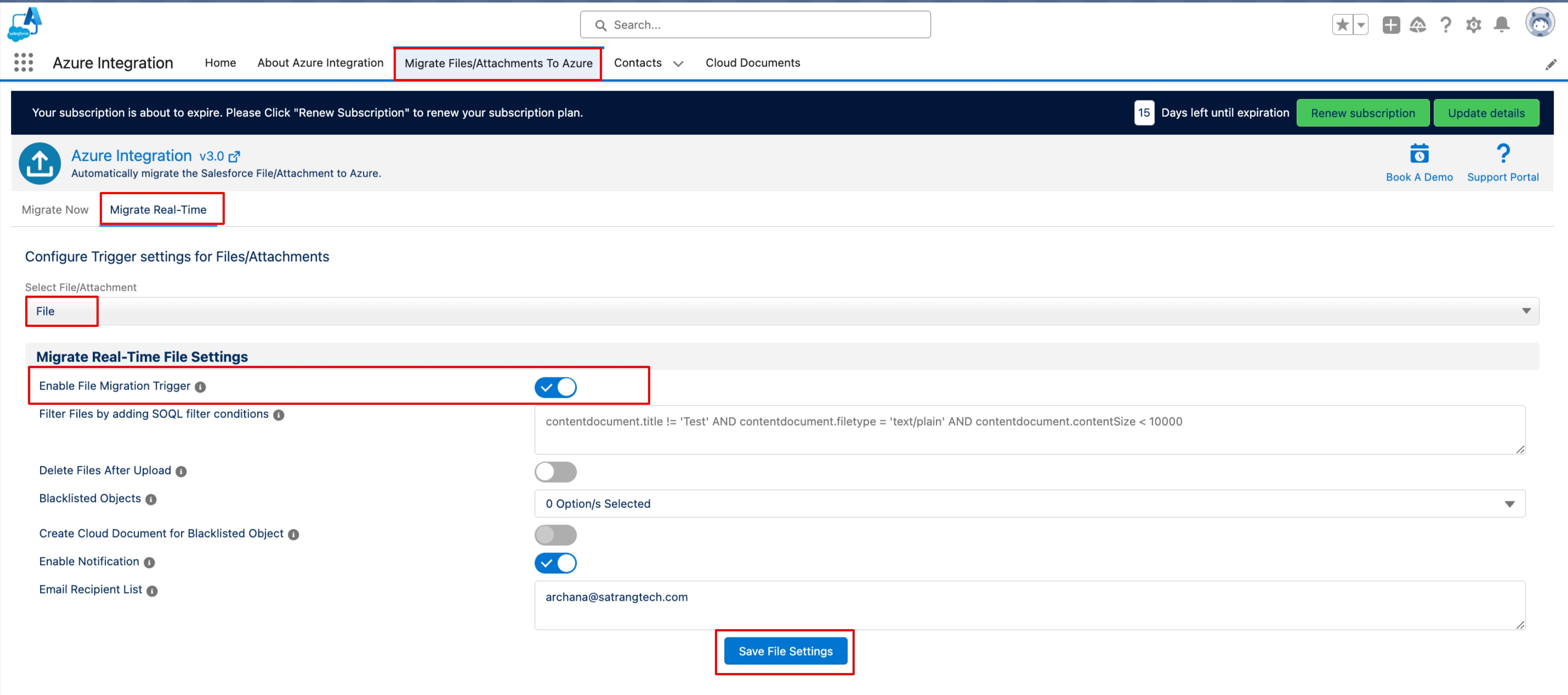The image size is (1568, 695).
Task: Open the user profile avatar
Action: [x=1539, y=23]
